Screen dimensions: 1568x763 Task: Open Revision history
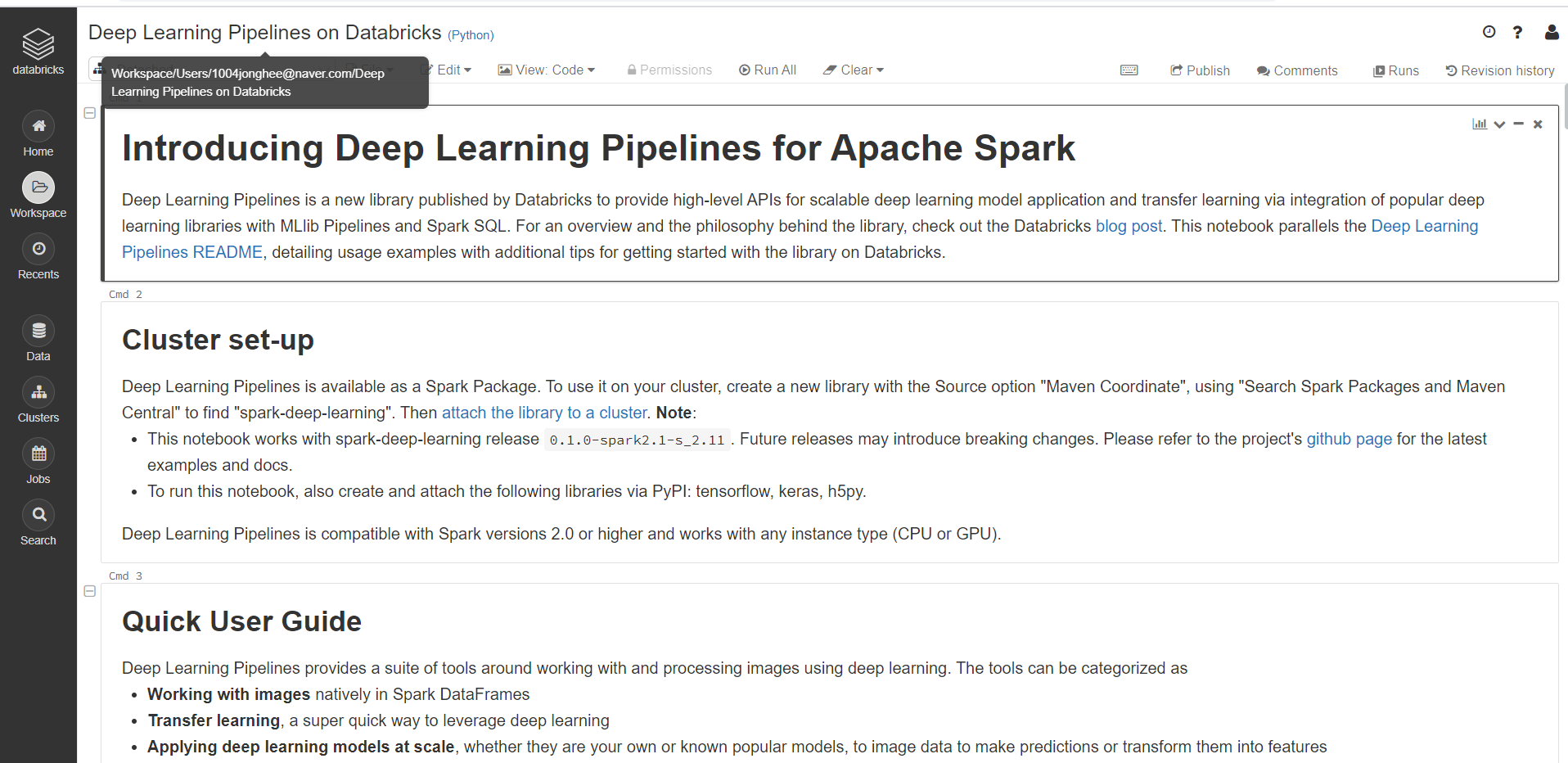tap(1500, 70)
